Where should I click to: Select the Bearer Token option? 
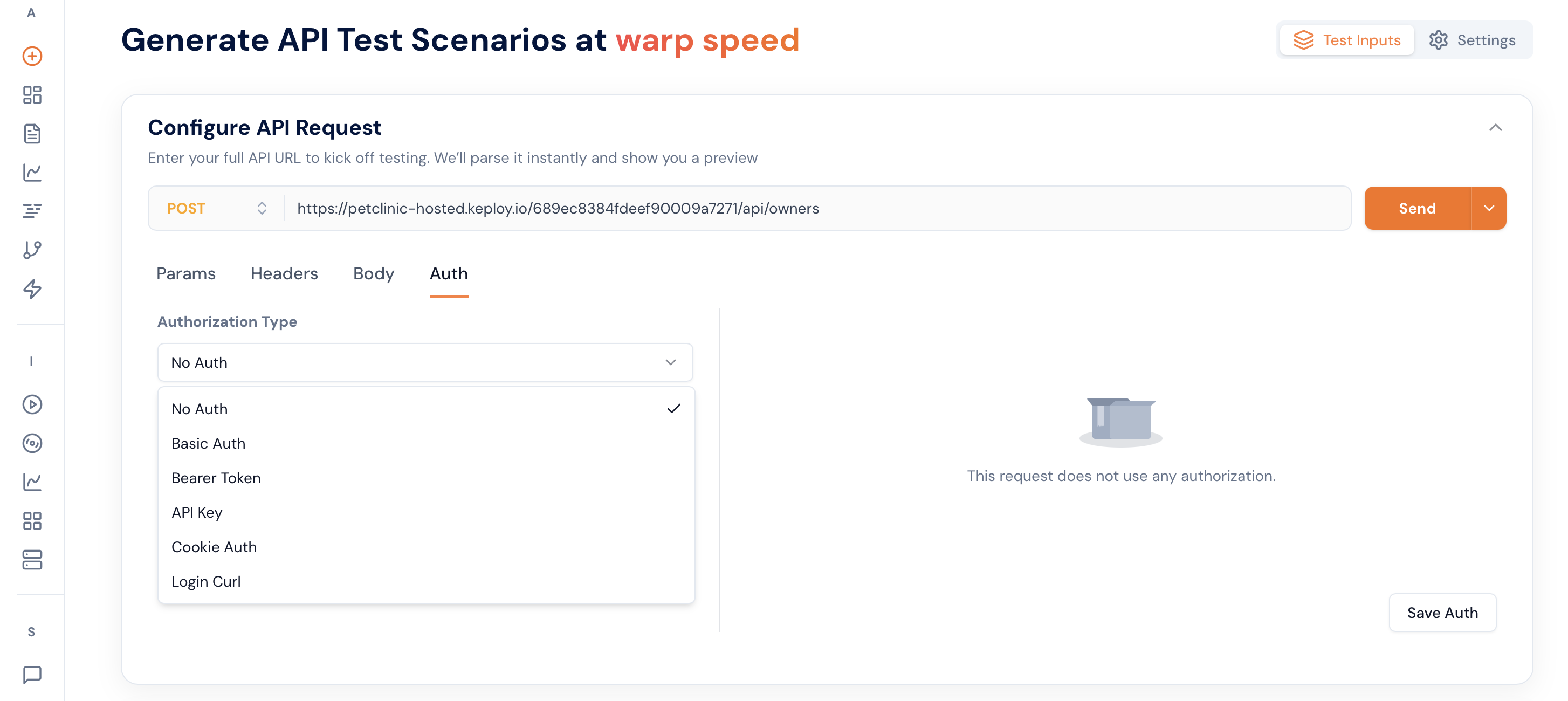216,478
